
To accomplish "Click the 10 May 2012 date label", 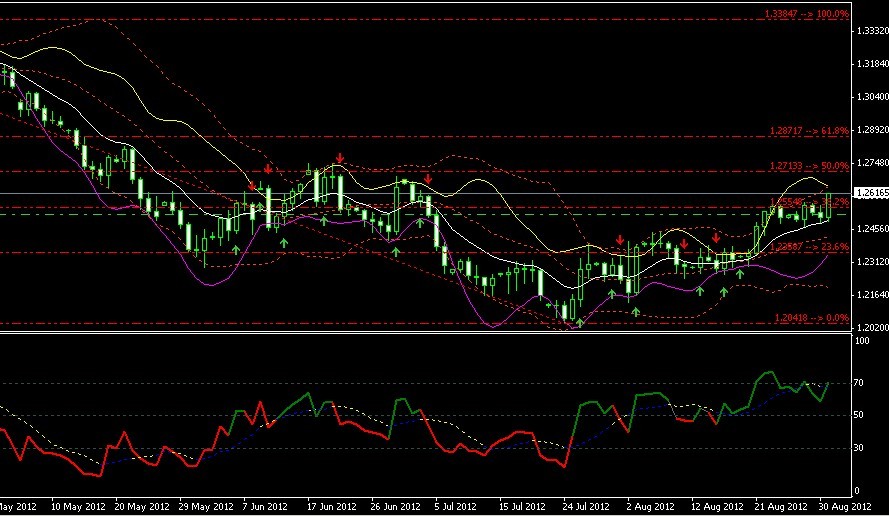I will pos(78,507).
